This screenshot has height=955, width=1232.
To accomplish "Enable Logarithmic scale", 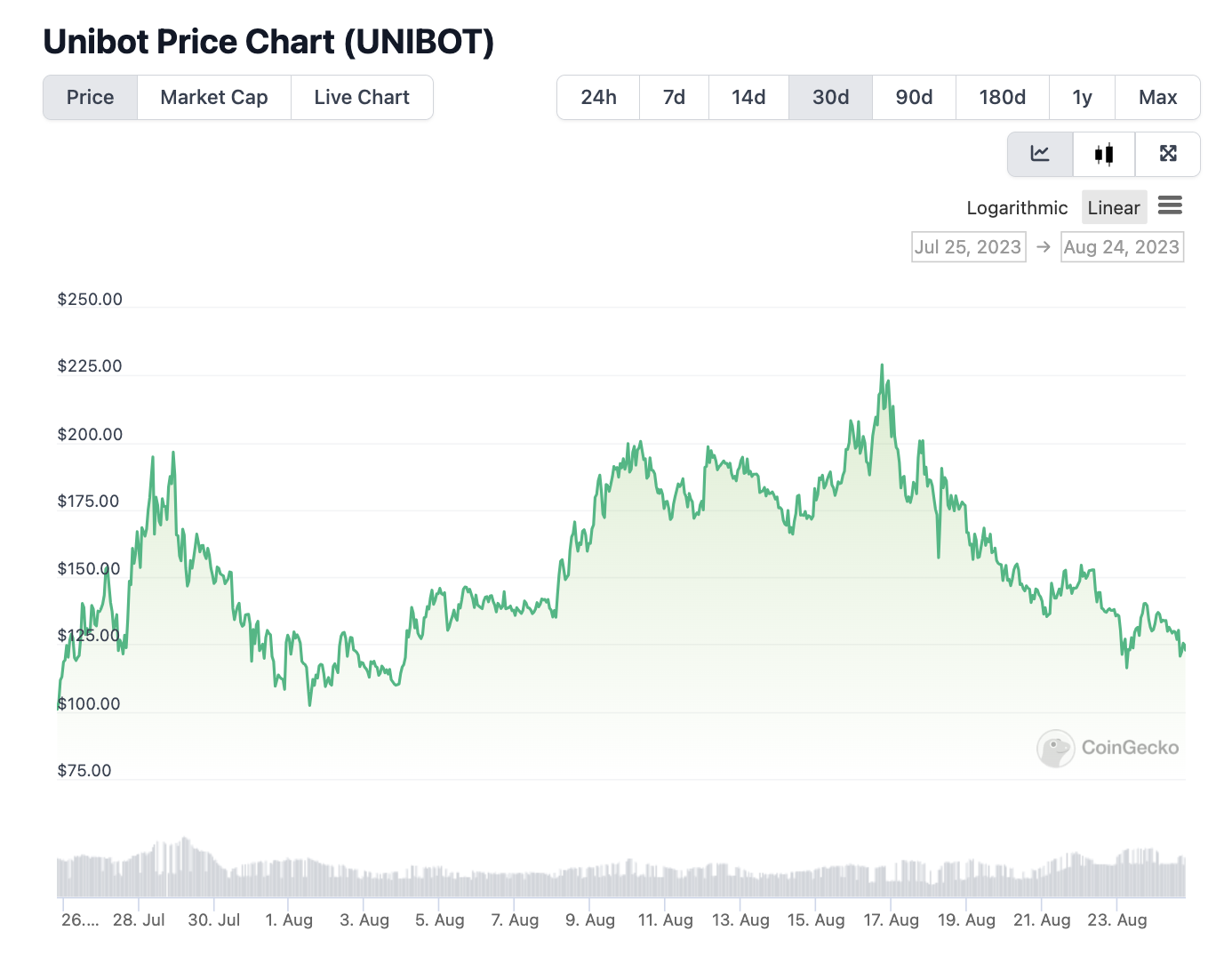I will pos(1017,207).
